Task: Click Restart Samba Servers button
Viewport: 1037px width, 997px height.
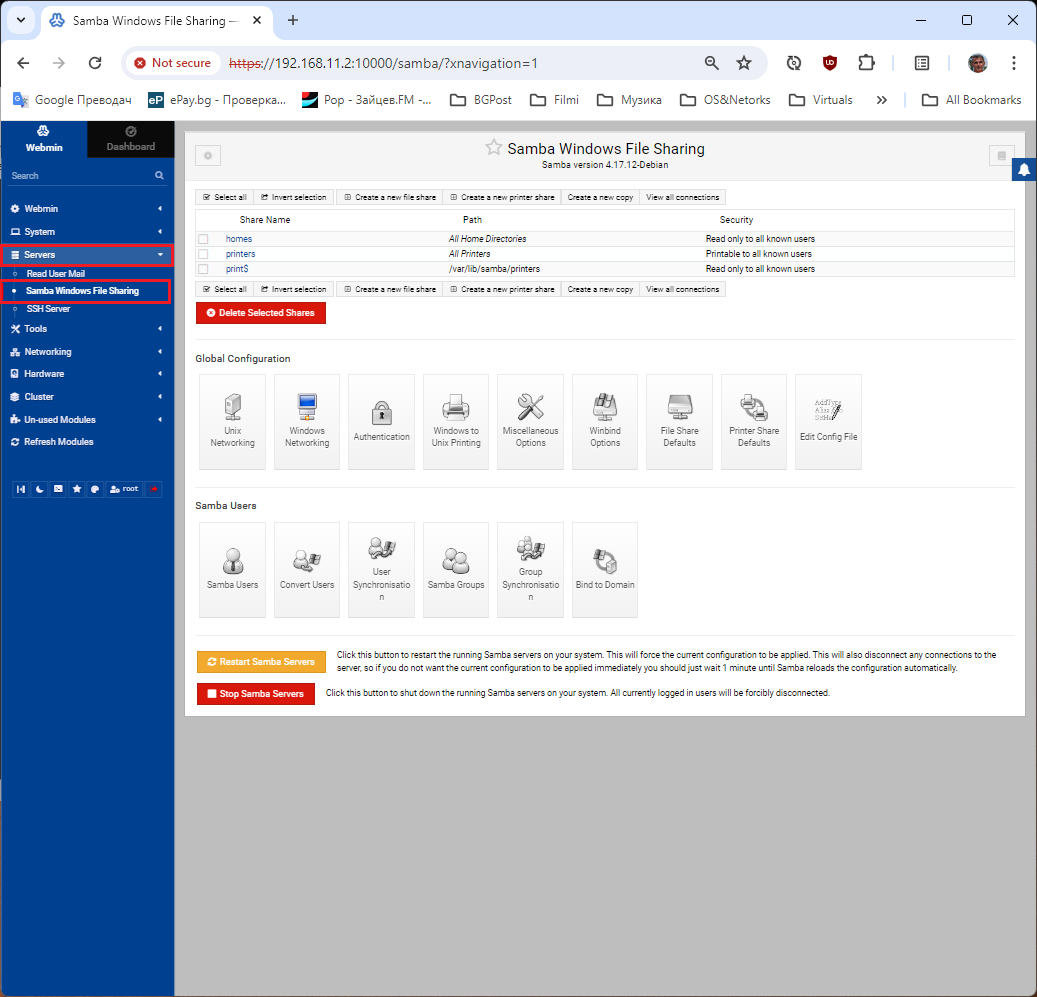Action: coord(261,662)
